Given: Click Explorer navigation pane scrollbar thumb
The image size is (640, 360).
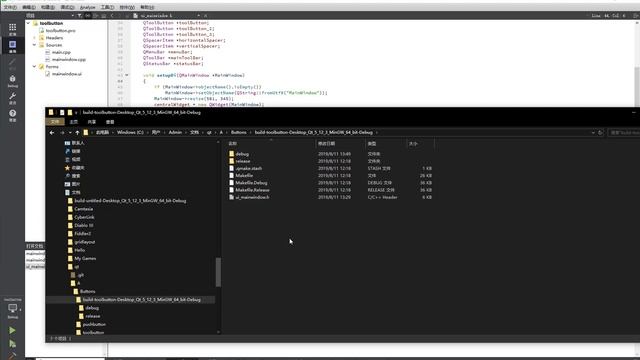Looking at the screenshot, I should point(218,272).
